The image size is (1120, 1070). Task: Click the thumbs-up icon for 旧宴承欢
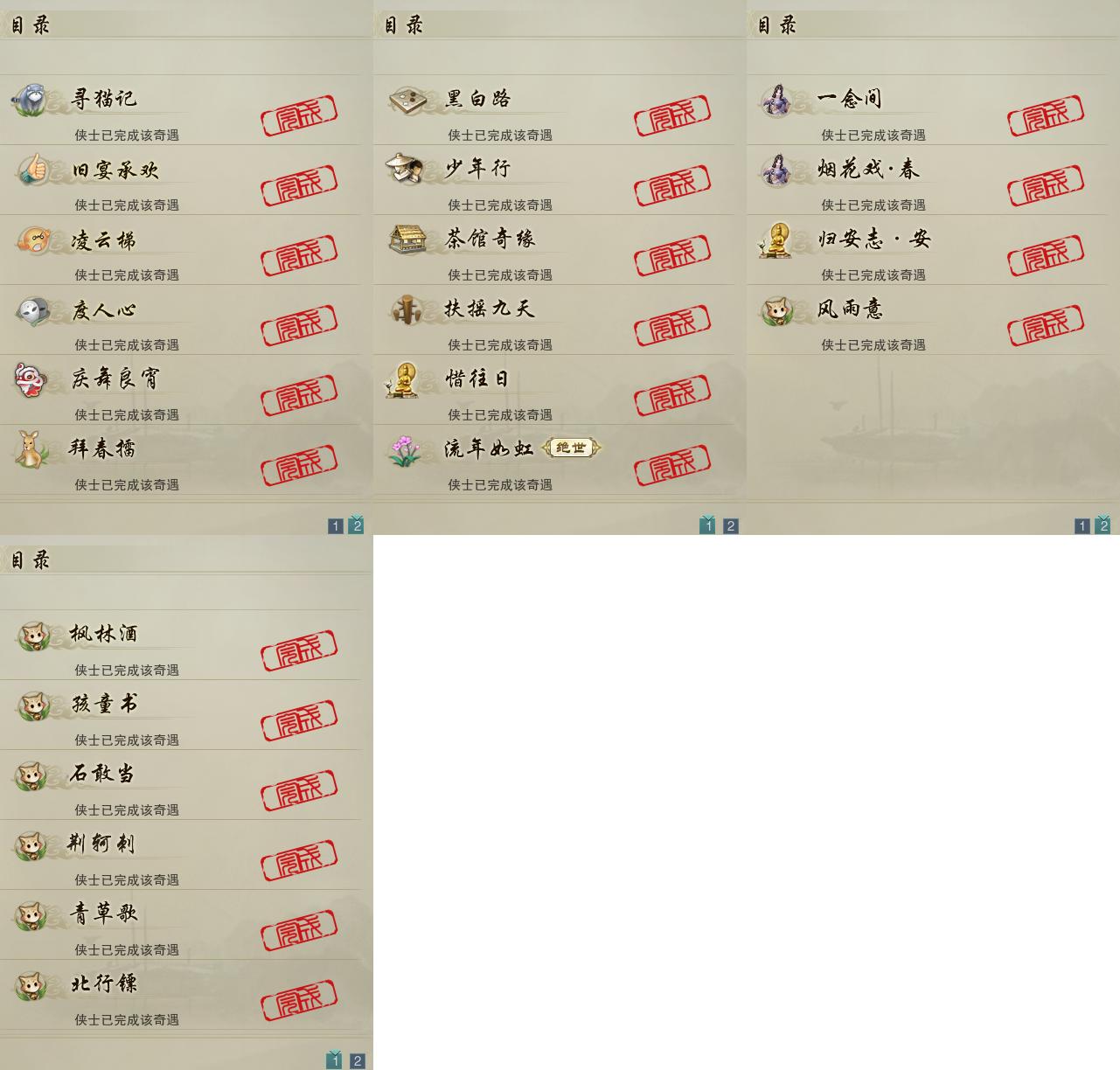(x=33, y=169)
